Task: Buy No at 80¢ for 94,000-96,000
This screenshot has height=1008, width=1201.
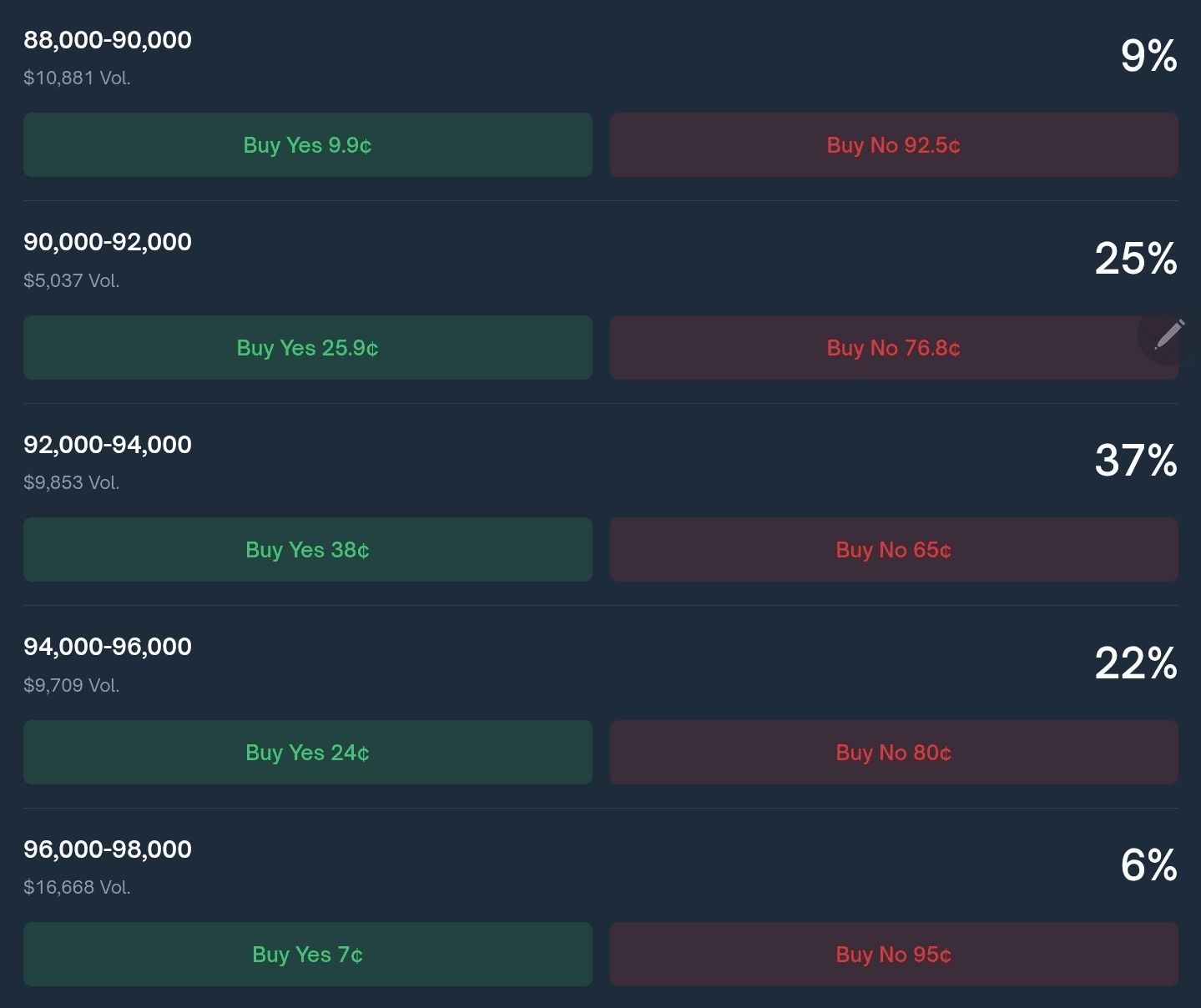Action: [x=894, y=753]
